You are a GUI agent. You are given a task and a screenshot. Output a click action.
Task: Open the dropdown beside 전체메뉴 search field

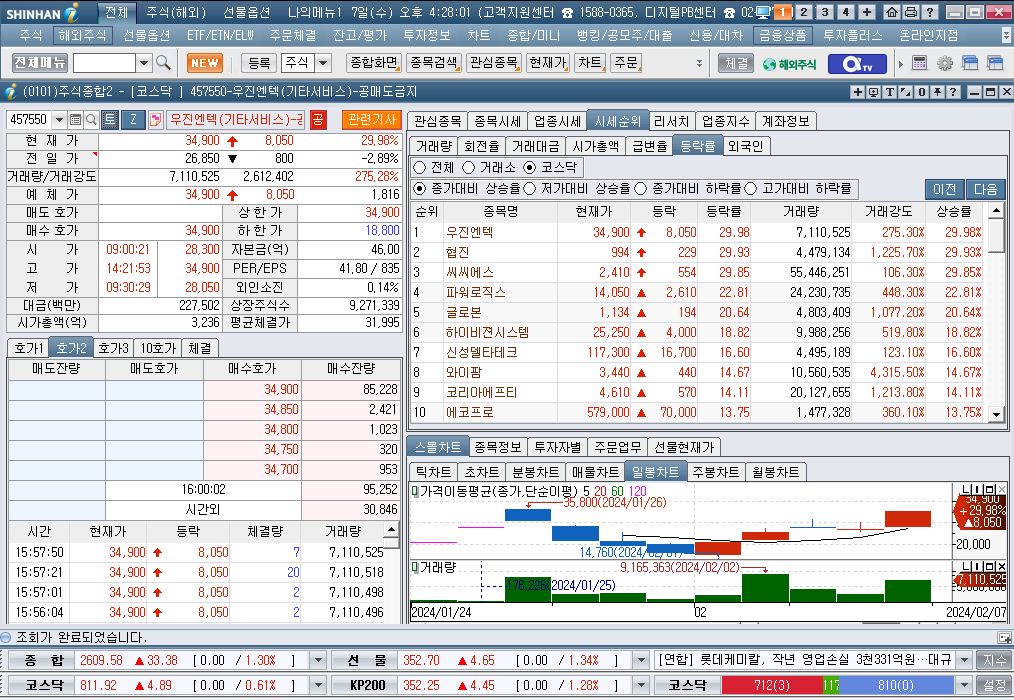pyautogui.click(x=144, y=63)
